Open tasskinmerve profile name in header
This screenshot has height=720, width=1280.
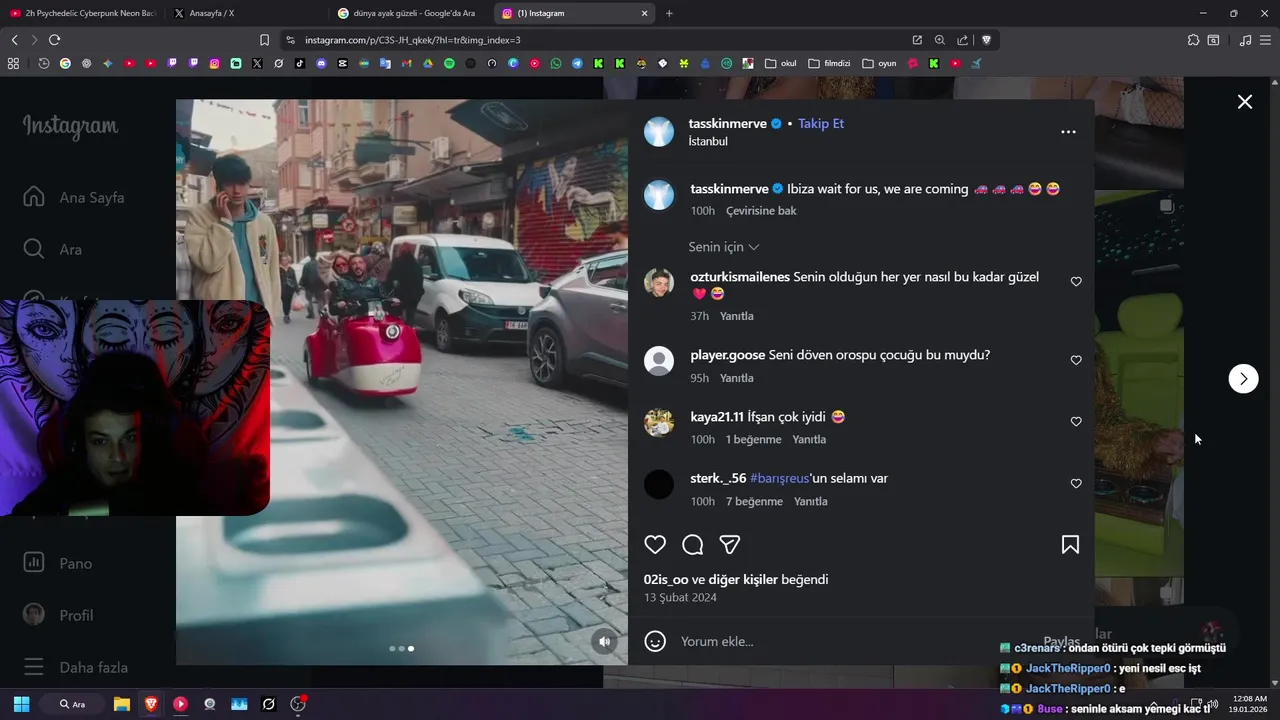[x=727, y=124]
